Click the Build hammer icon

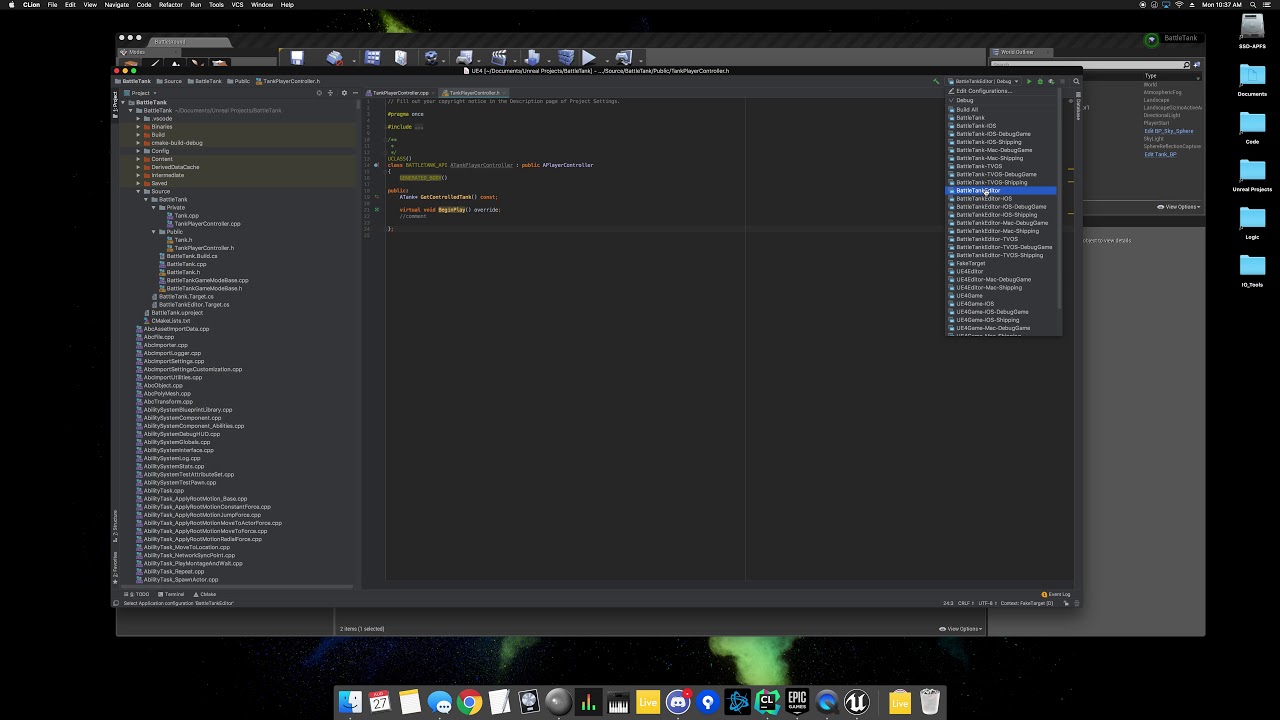[936, 81]
